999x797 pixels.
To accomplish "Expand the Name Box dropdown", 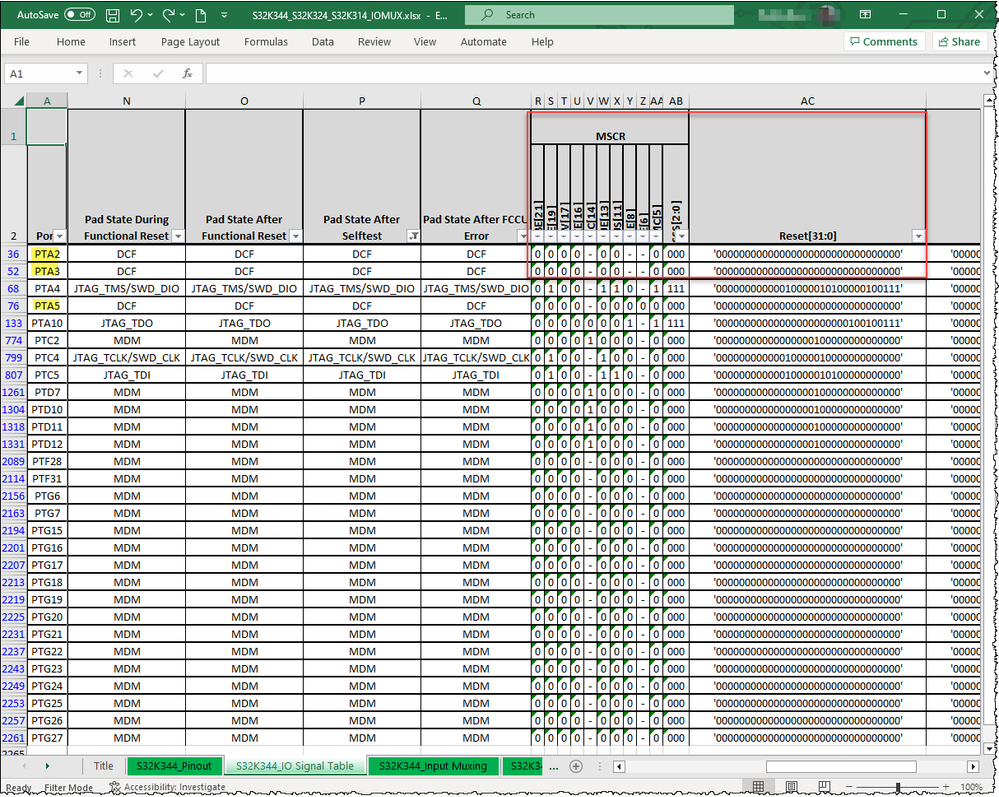I will [80, 74].
